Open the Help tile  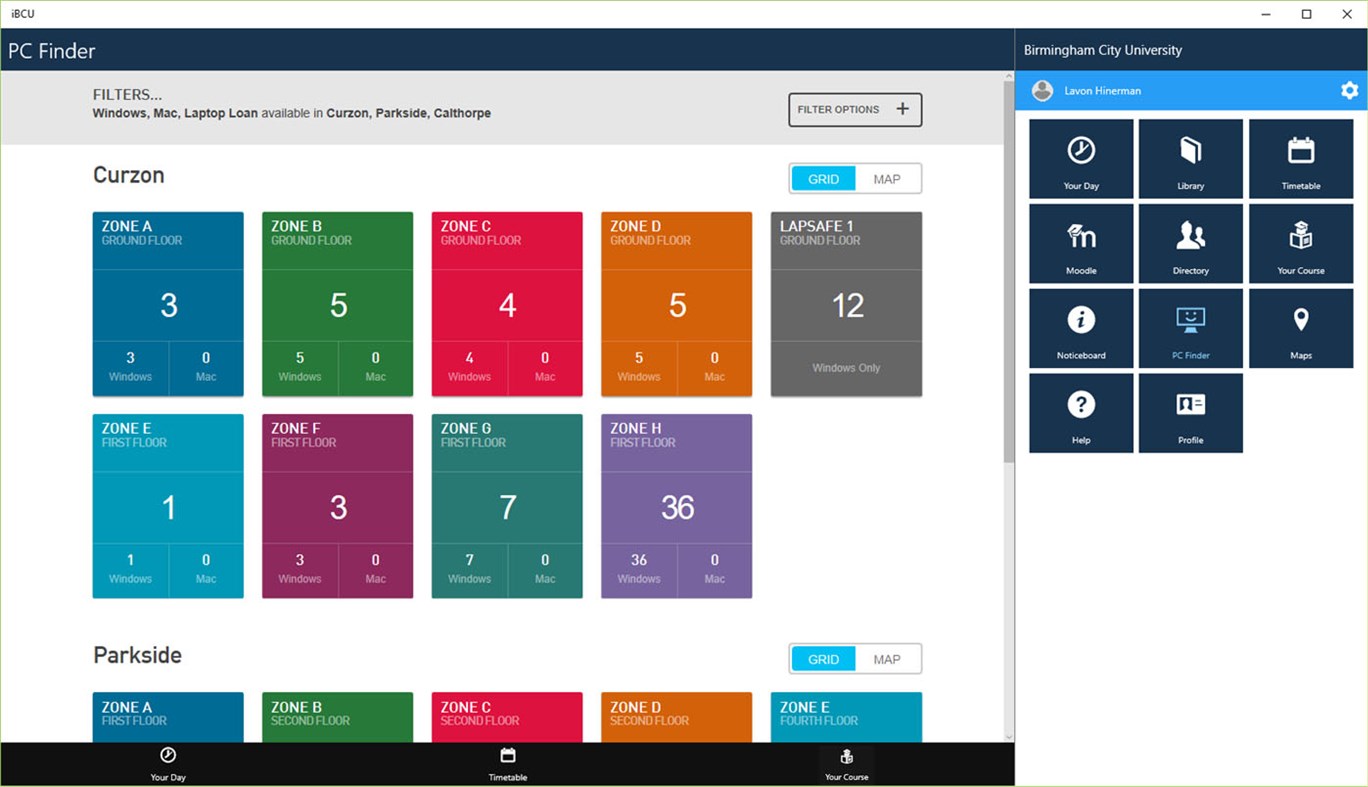1081,412
